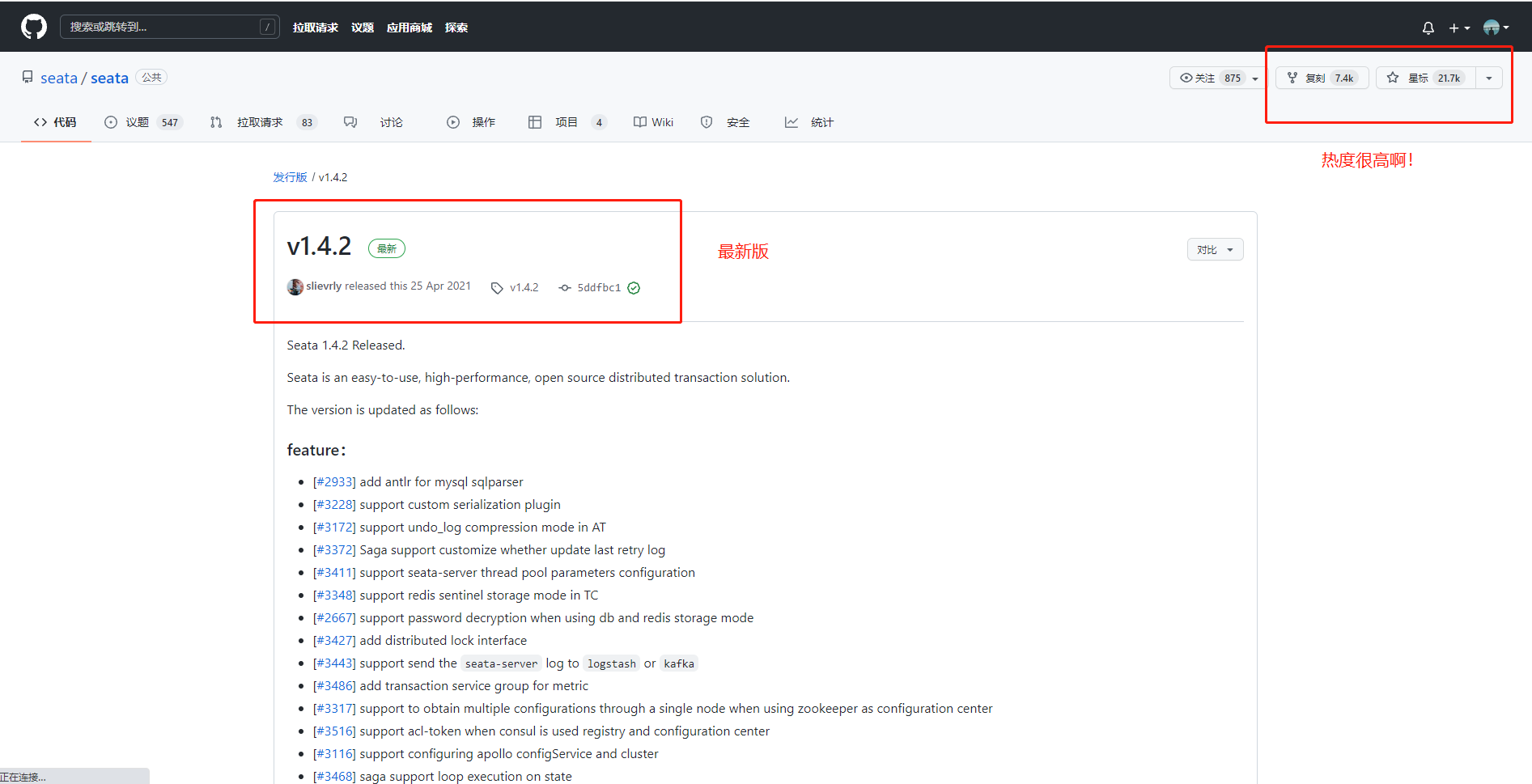Screen dimensions: 1532x784
Task: Click the star icon on 星标 button
Action: 1393,78
